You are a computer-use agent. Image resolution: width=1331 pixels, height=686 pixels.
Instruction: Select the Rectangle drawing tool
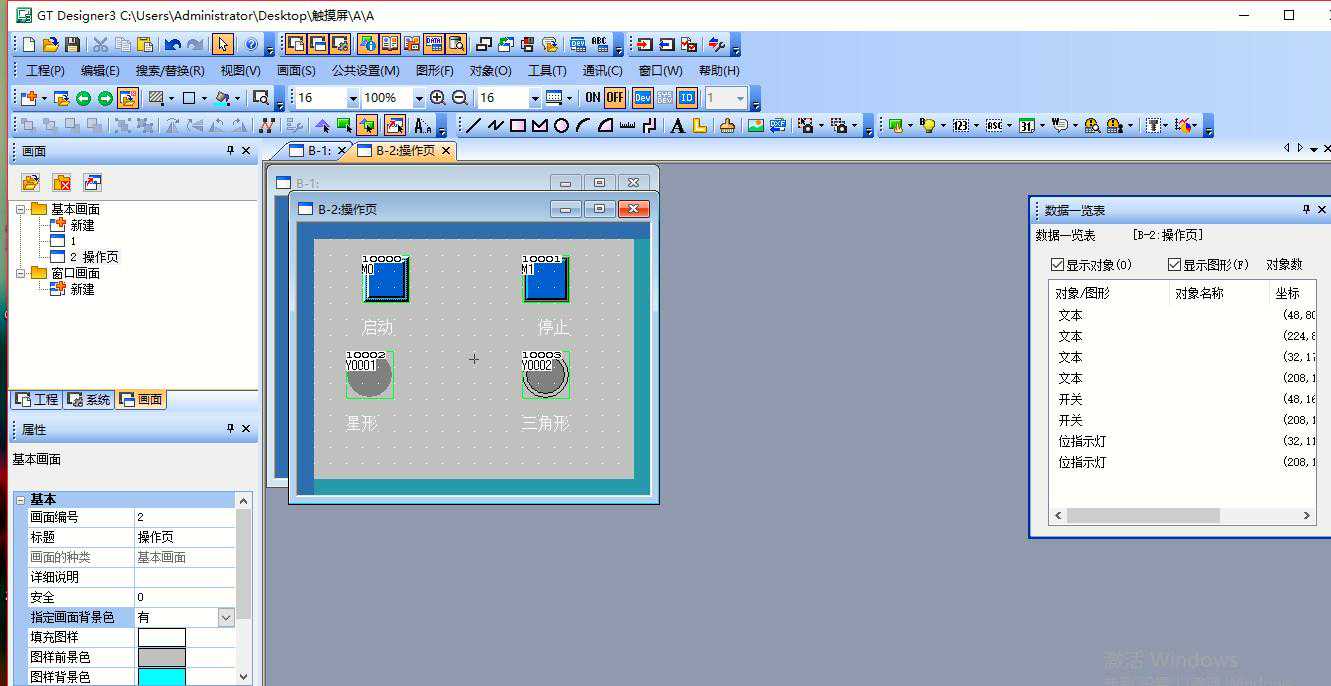click(517, 125)
